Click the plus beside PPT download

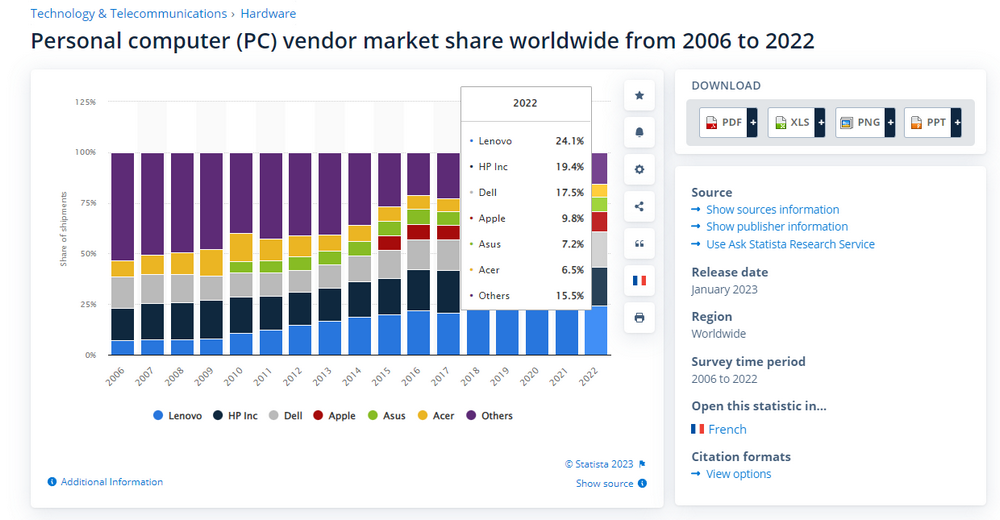coord(957,123)
